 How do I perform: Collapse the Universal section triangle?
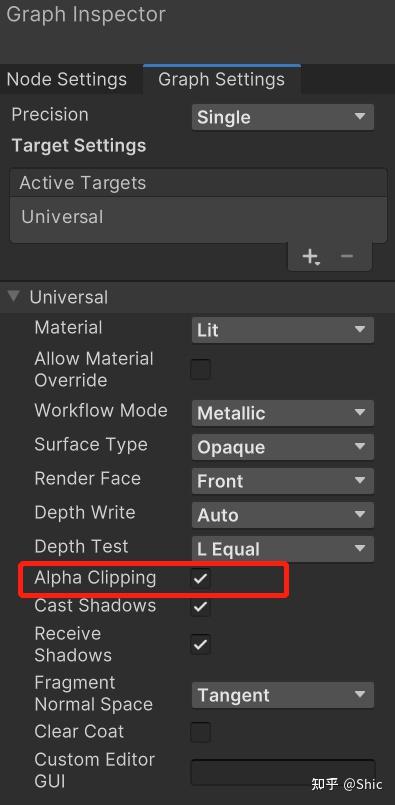pos(14,296)
